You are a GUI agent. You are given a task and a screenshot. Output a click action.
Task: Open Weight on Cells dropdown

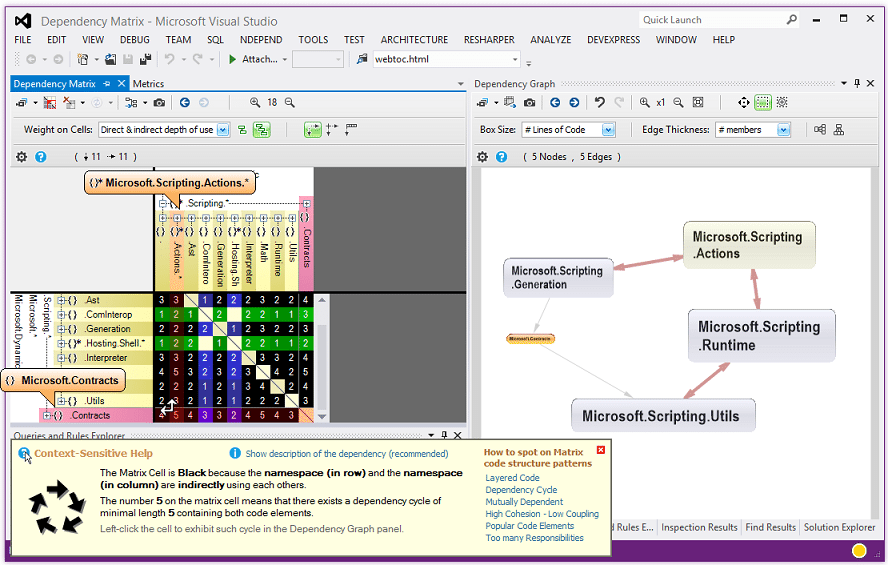(223, 130)
